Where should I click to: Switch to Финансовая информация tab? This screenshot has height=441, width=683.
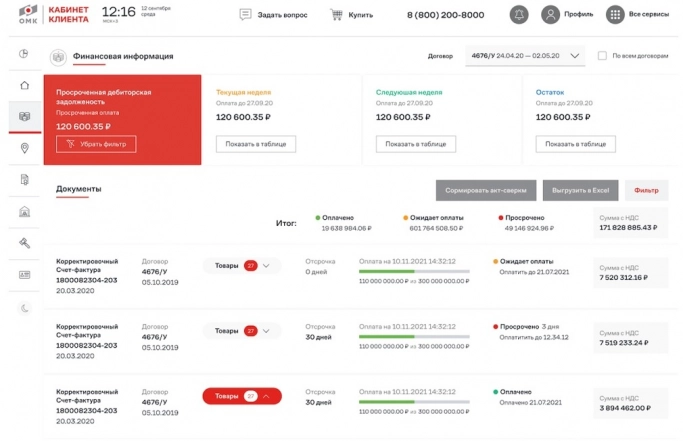[123, 56]
